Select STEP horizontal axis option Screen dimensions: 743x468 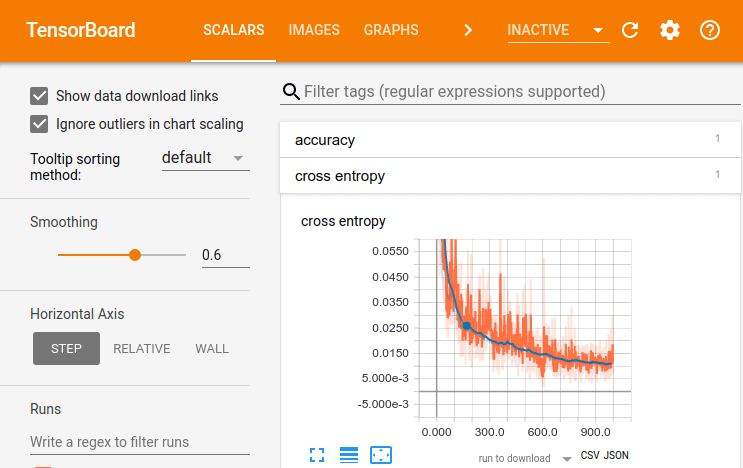[x=66, y=349]
